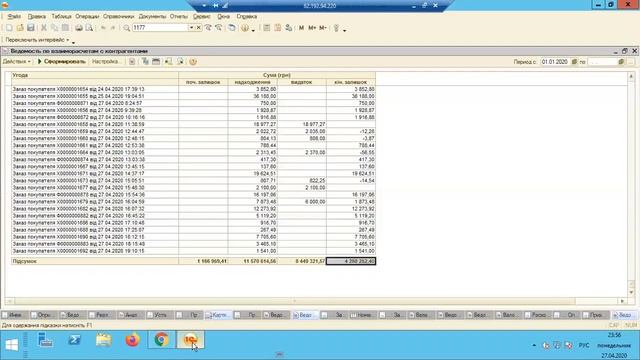Click the vertical scrollbar down arrow
The image size is (640, 360).
[631, 292]
